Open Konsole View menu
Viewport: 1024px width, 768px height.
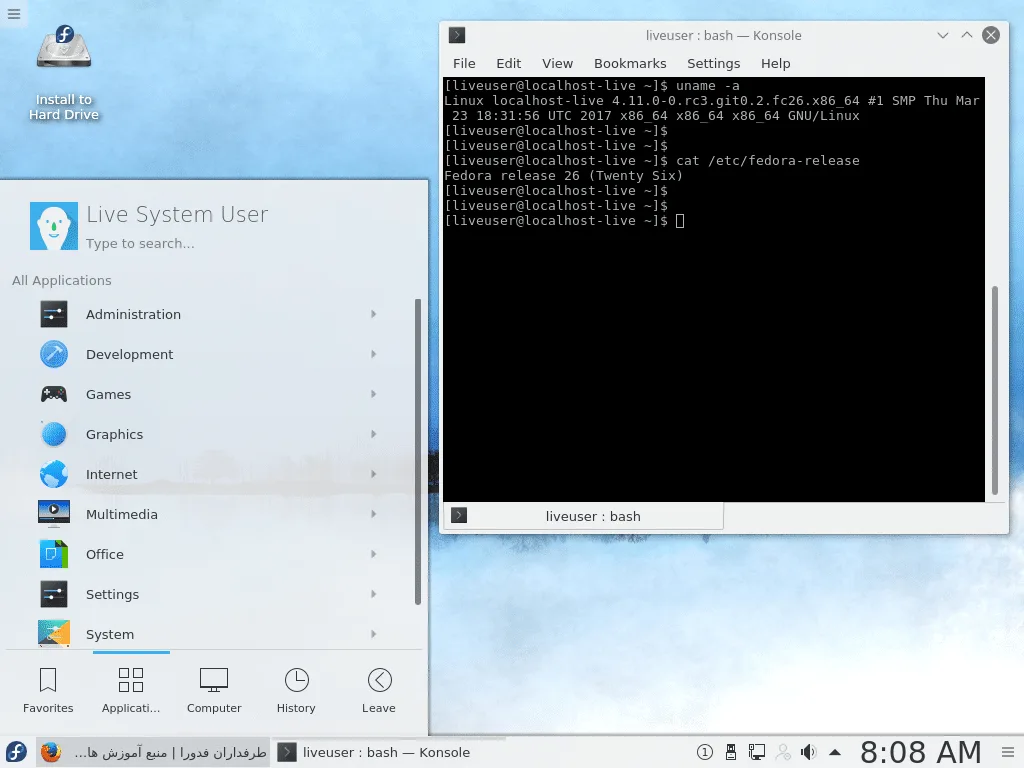(x=557, y=63)
